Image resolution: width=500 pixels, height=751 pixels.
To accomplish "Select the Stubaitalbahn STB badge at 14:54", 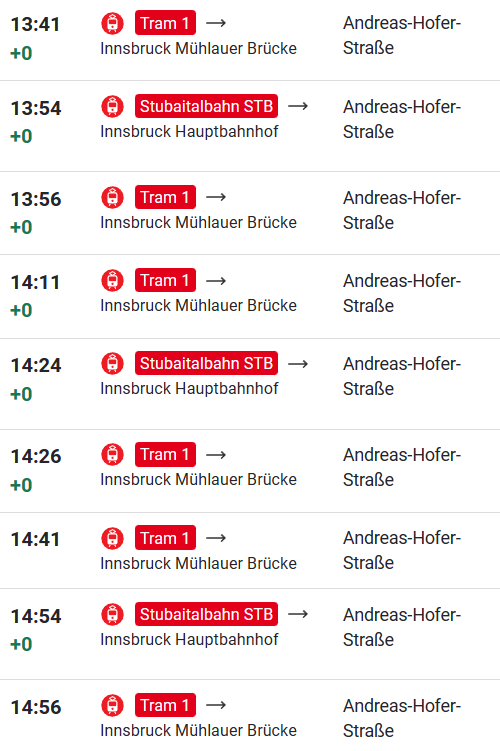I will (x=206, y=614).
